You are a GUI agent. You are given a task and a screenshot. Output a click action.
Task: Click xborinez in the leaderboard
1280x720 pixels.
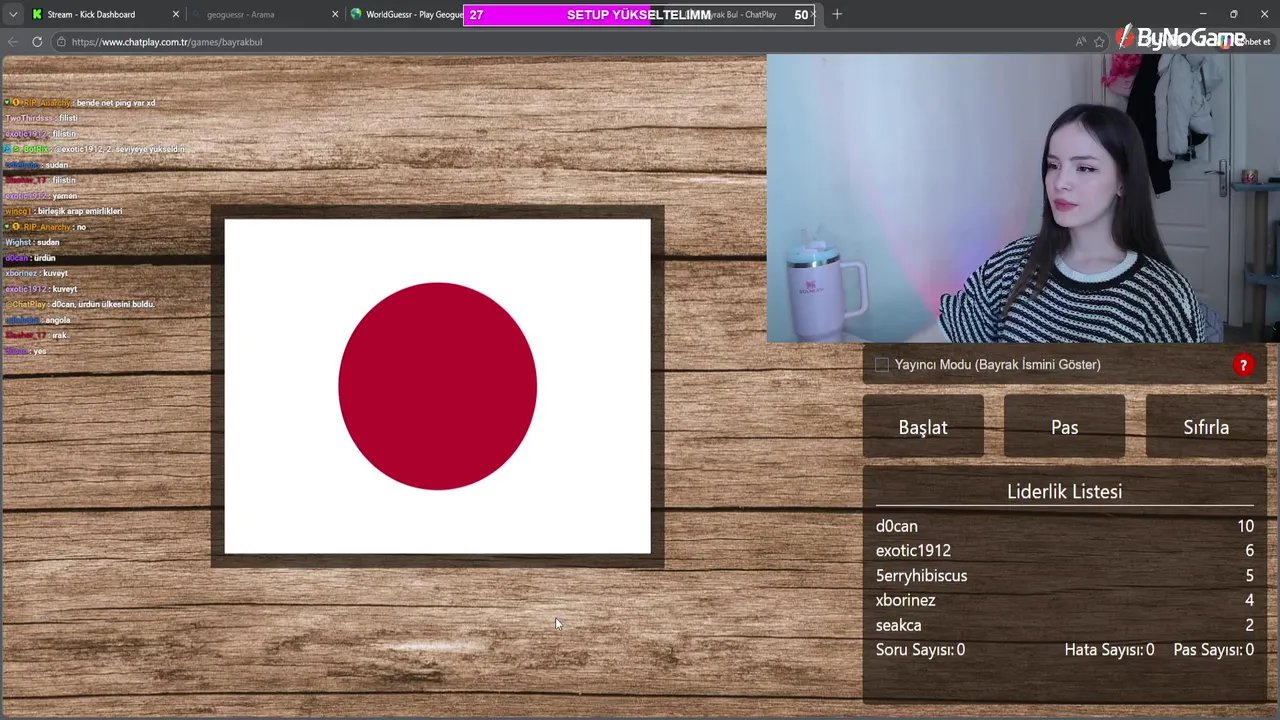point(905,600)
